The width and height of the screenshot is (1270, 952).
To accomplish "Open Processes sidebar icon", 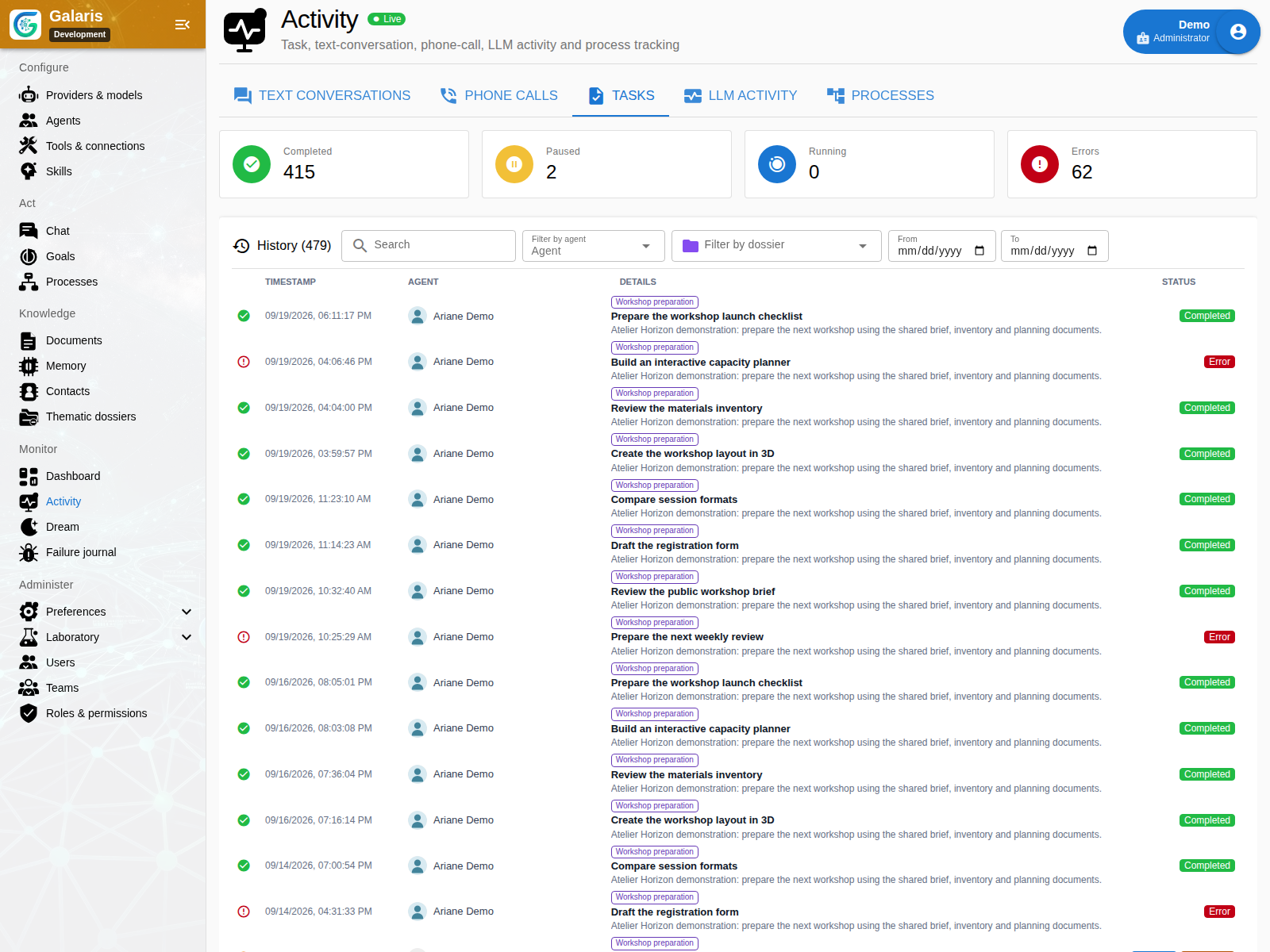I will pyautogui.click(x=29, y=282).
